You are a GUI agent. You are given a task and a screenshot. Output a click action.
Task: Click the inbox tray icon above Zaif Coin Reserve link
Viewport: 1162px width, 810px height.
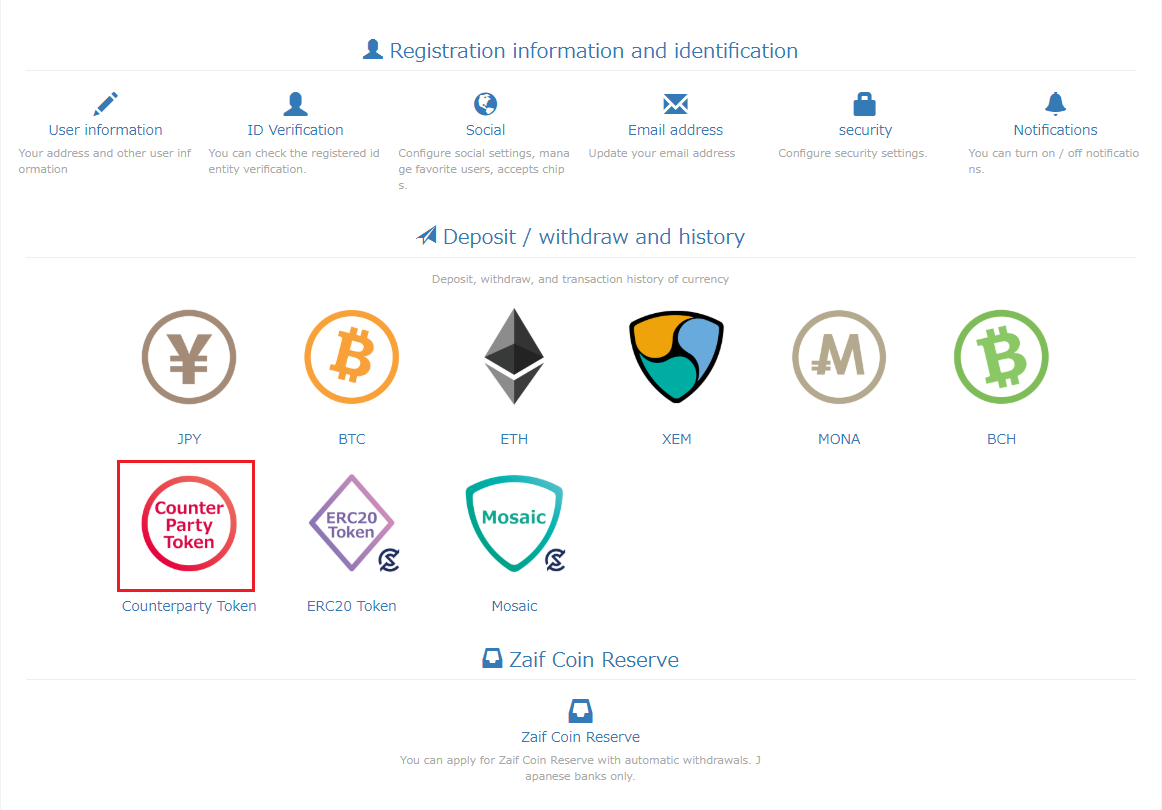(x=580, y=711)
